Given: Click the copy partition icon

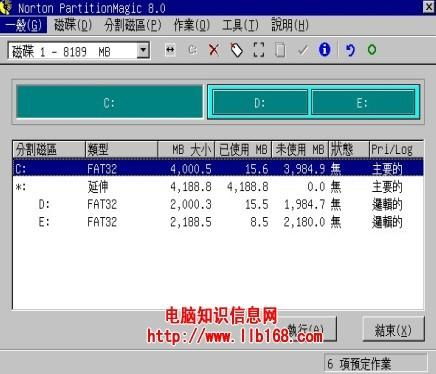Looking at the screenshot, I should click(280, 50).
